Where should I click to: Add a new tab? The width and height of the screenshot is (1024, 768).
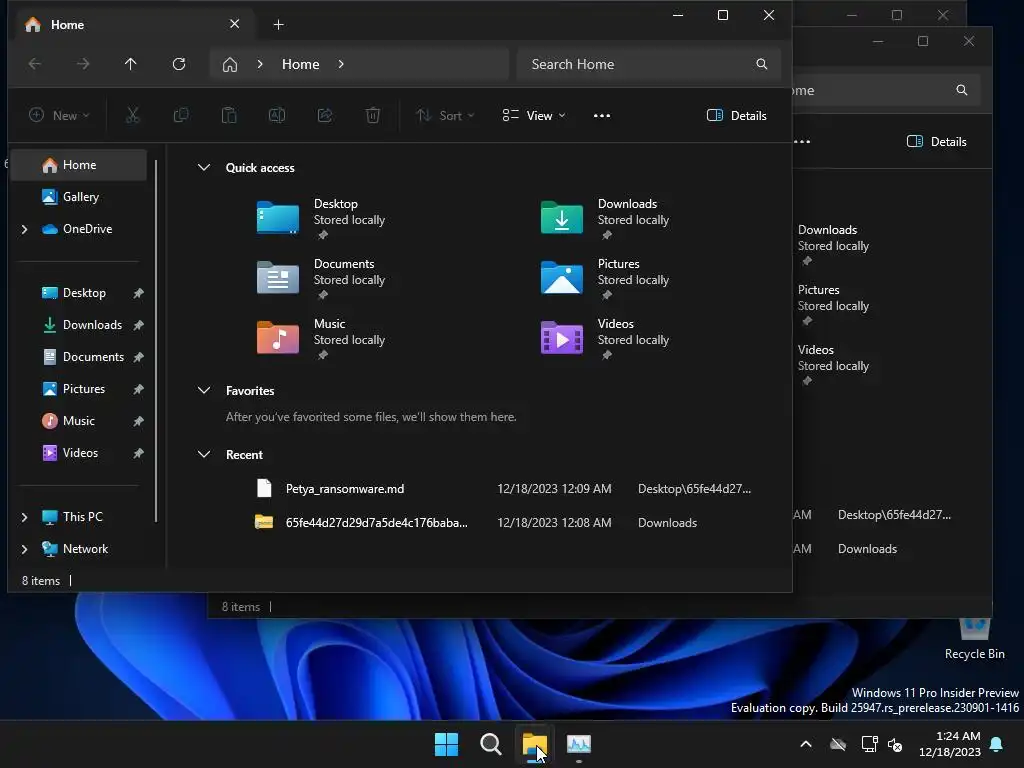(x=278, y=25)
